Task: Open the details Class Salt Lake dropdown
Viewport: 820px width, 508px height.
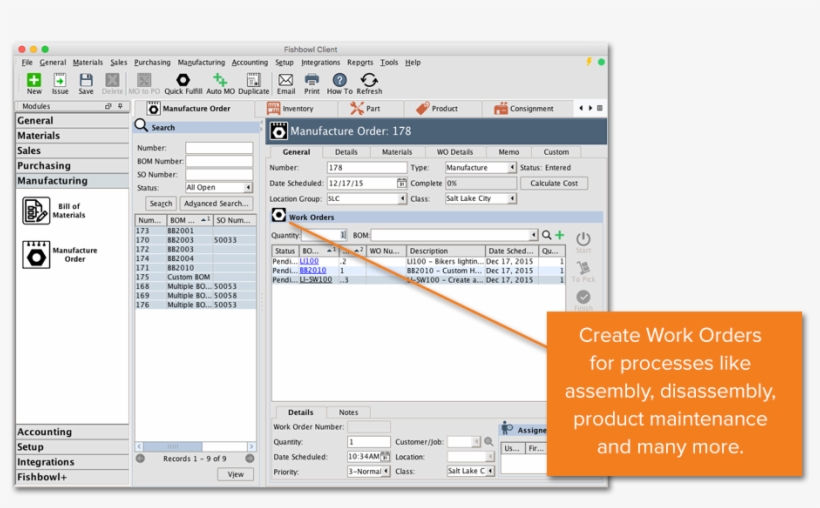Action: [491, 471]
